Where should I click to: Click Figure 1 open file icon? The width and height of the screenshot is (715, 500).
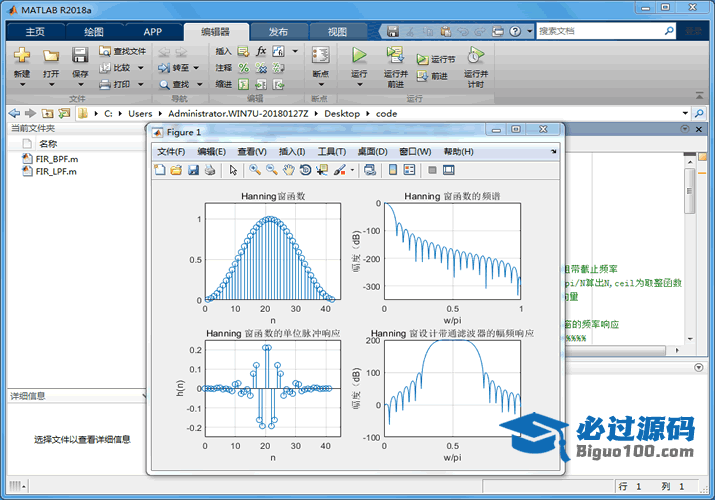click(176, 170)
